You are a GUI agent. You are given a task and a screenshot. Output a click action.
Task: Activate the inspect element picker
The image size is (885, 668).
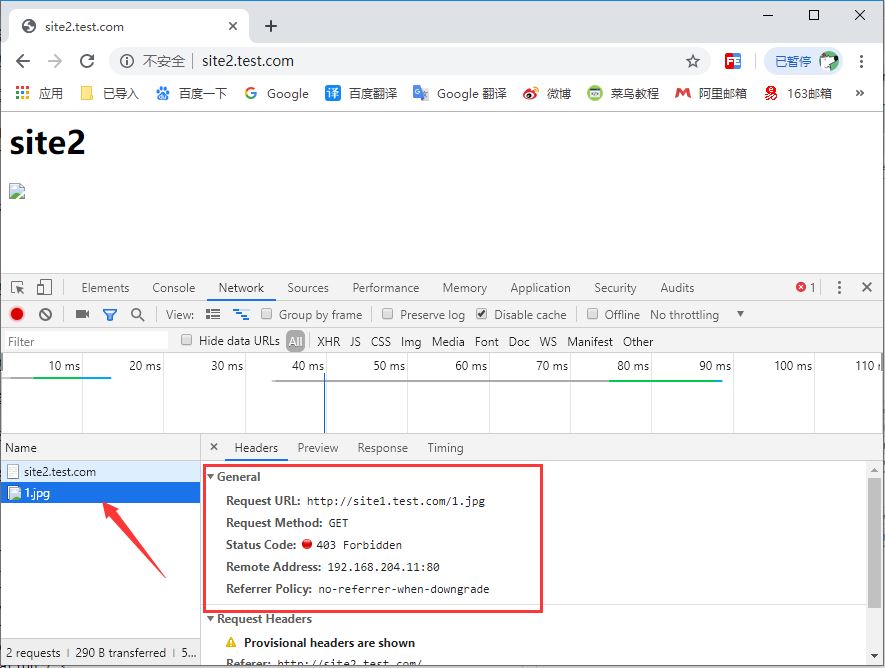point(17,288)
